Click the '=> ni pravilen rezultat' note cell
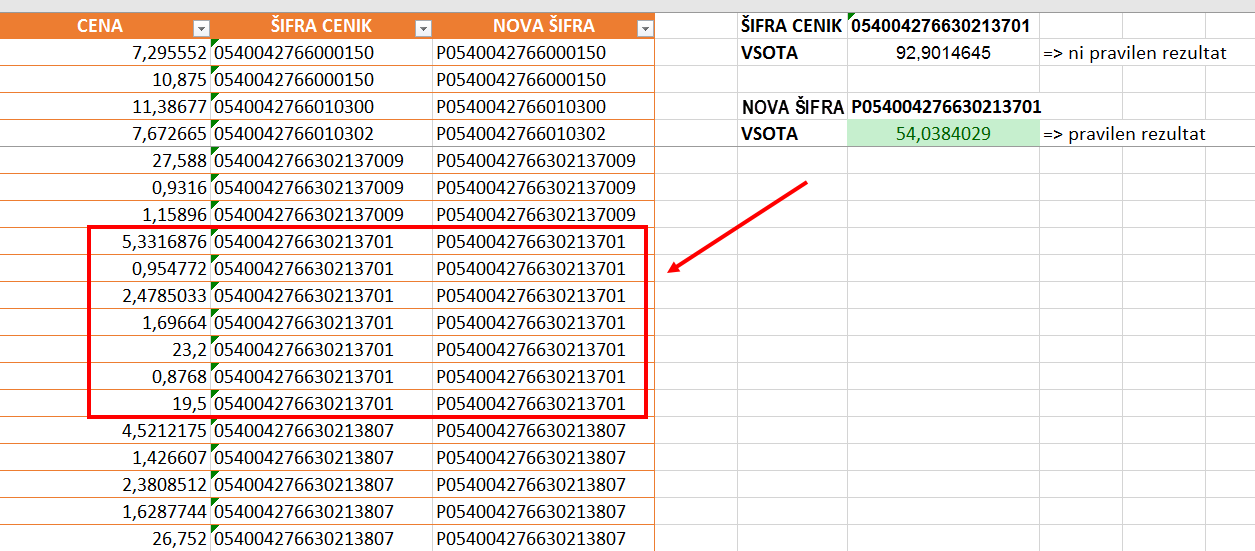The image size is (1255, 551). point(1134,53)
